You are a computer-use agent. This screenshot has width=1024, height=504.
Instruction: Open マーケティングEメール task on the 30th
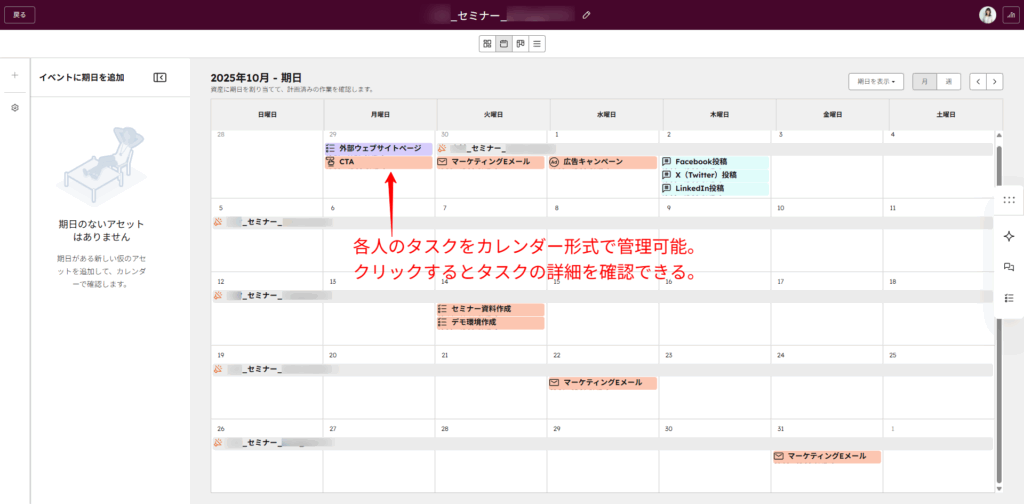490,162
